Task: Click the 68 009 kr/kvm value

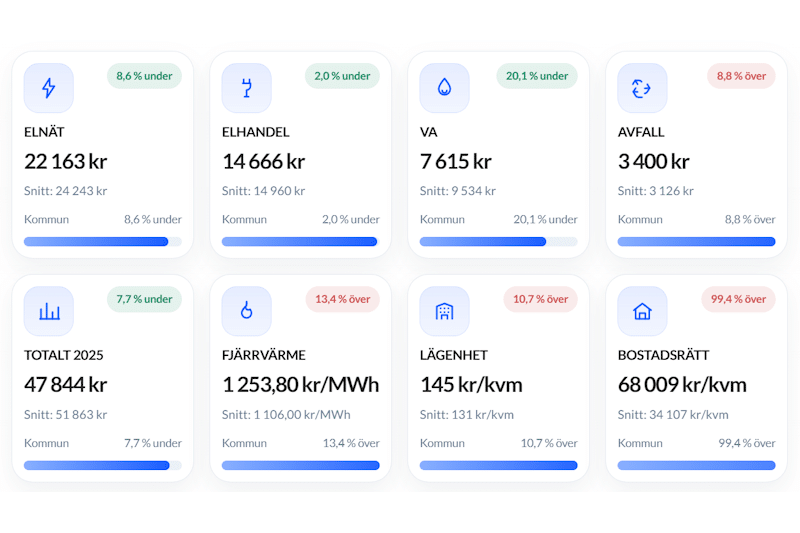Action: pos(682,384)
